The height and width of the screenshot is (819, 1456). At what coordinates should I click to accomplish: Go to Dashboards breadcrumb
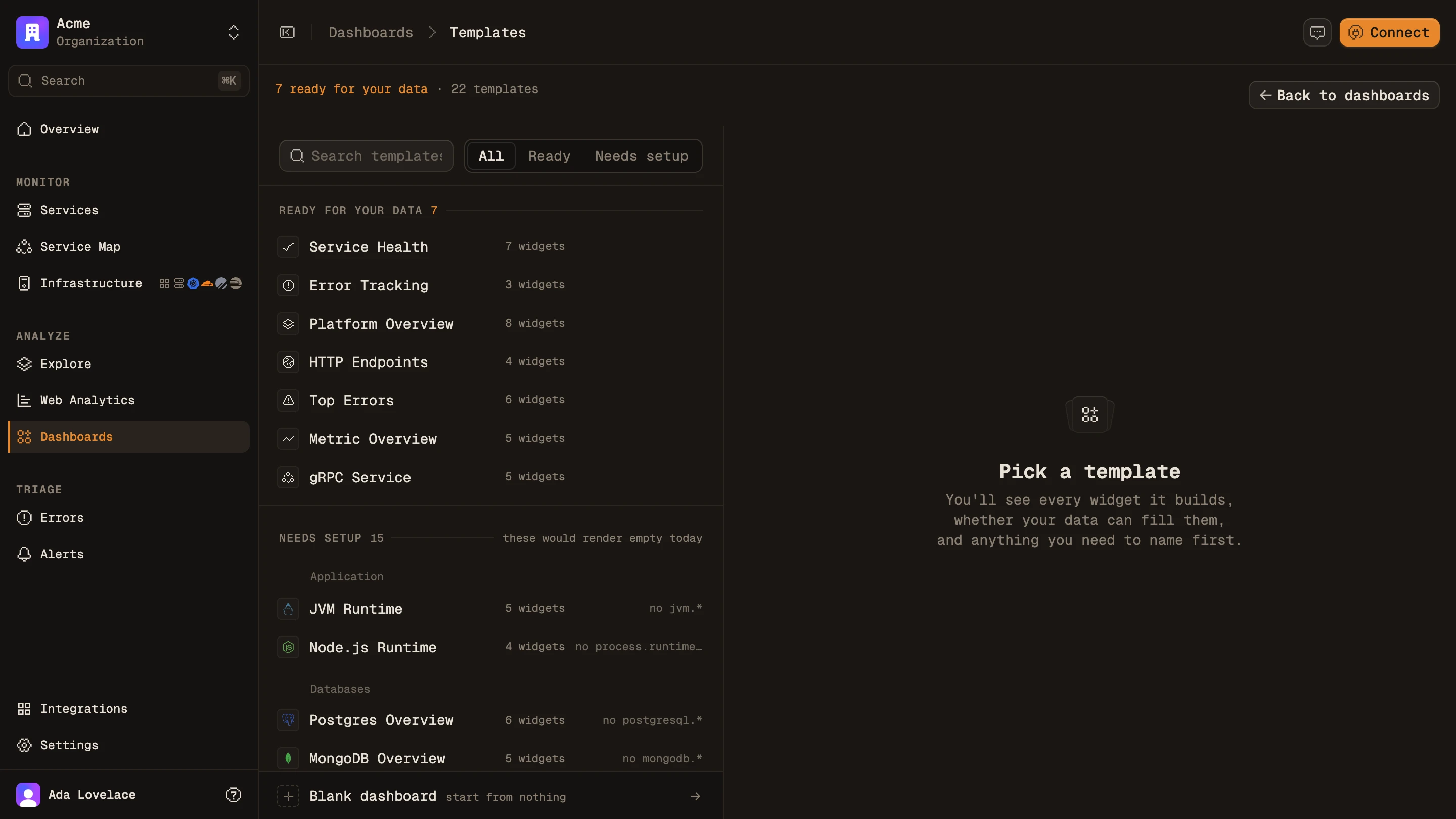371,32
